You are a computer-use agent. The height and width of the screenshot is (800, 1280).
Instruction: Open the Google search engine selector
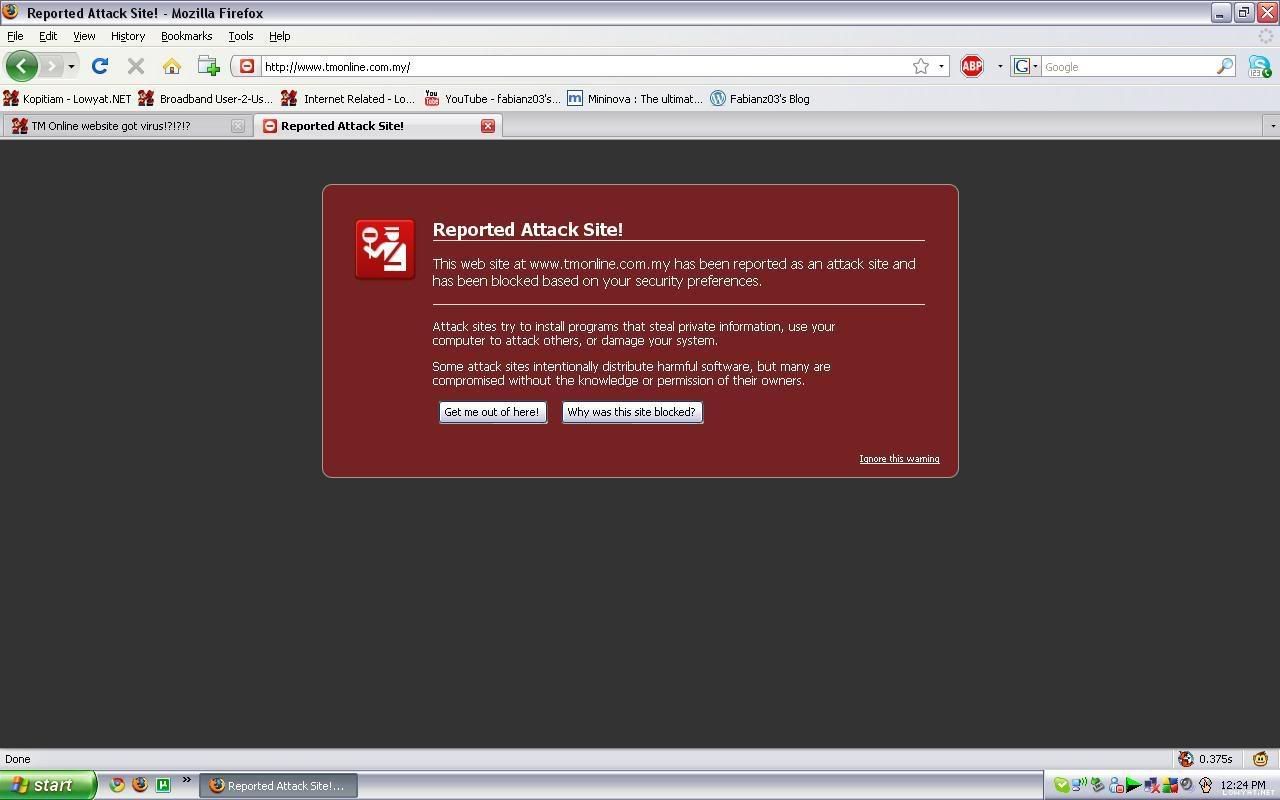(1026, 67)
